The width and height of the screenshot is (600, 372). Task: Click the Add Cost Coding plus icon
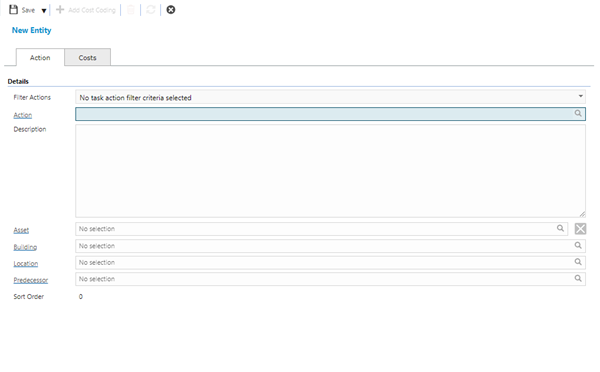click(60, 10)
